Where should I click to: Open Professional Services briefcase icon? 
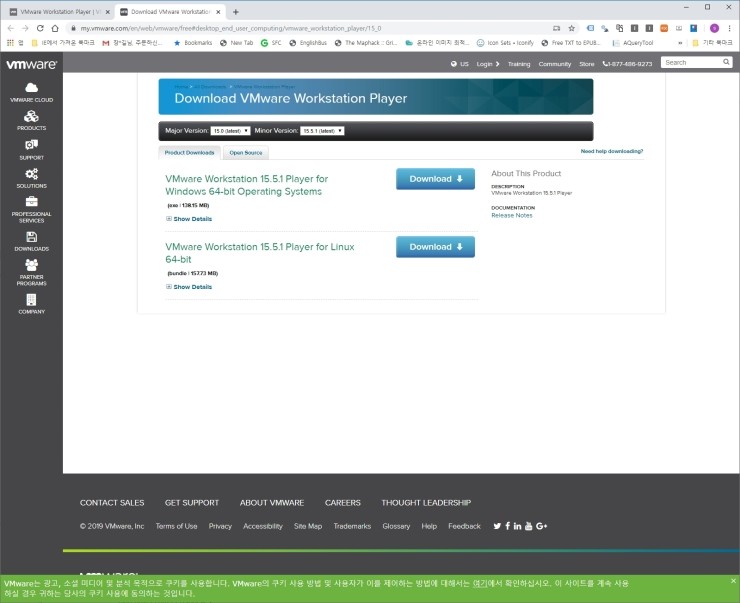point(32,202)
